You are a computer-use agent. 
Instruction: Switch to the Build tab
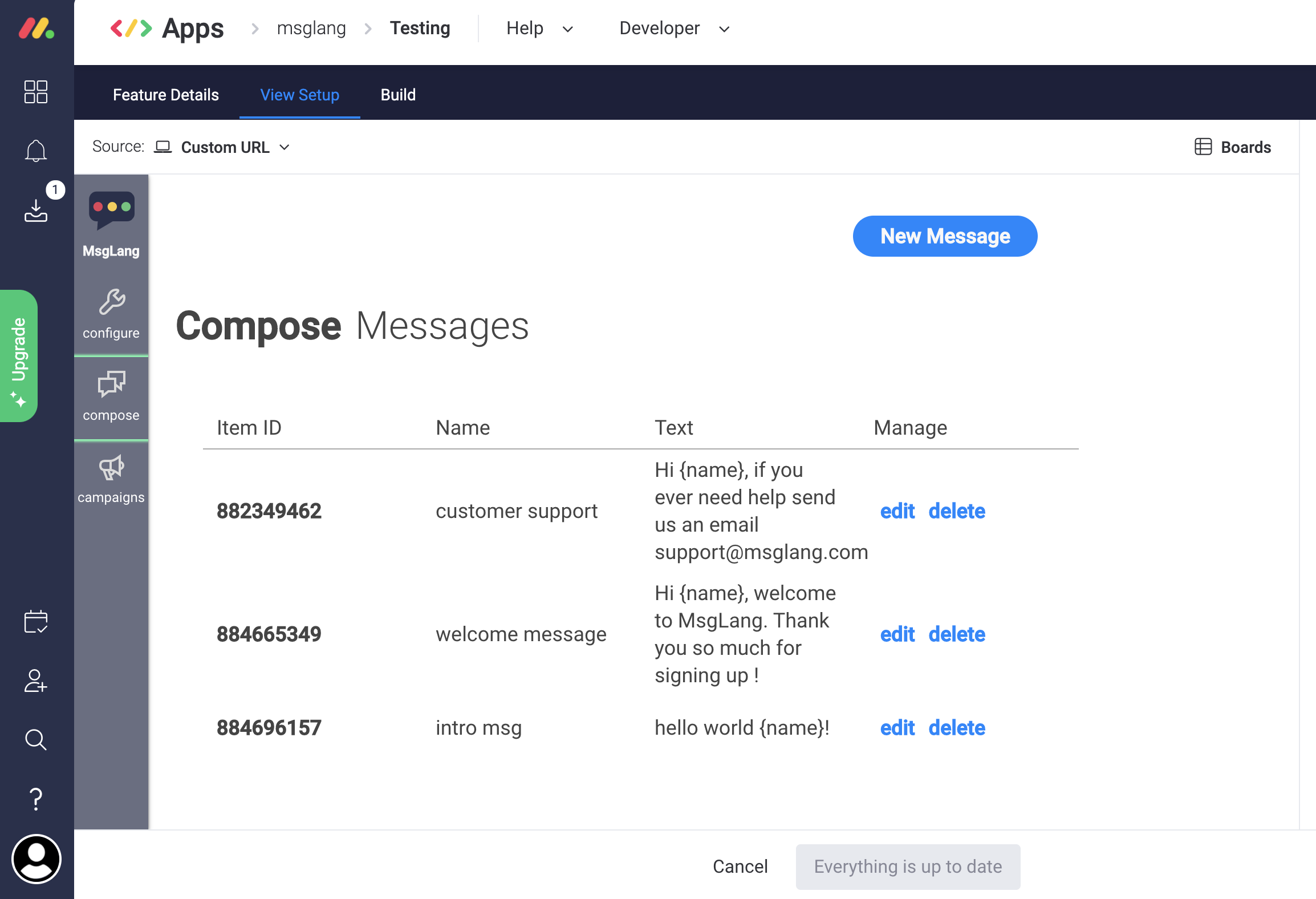398,95
